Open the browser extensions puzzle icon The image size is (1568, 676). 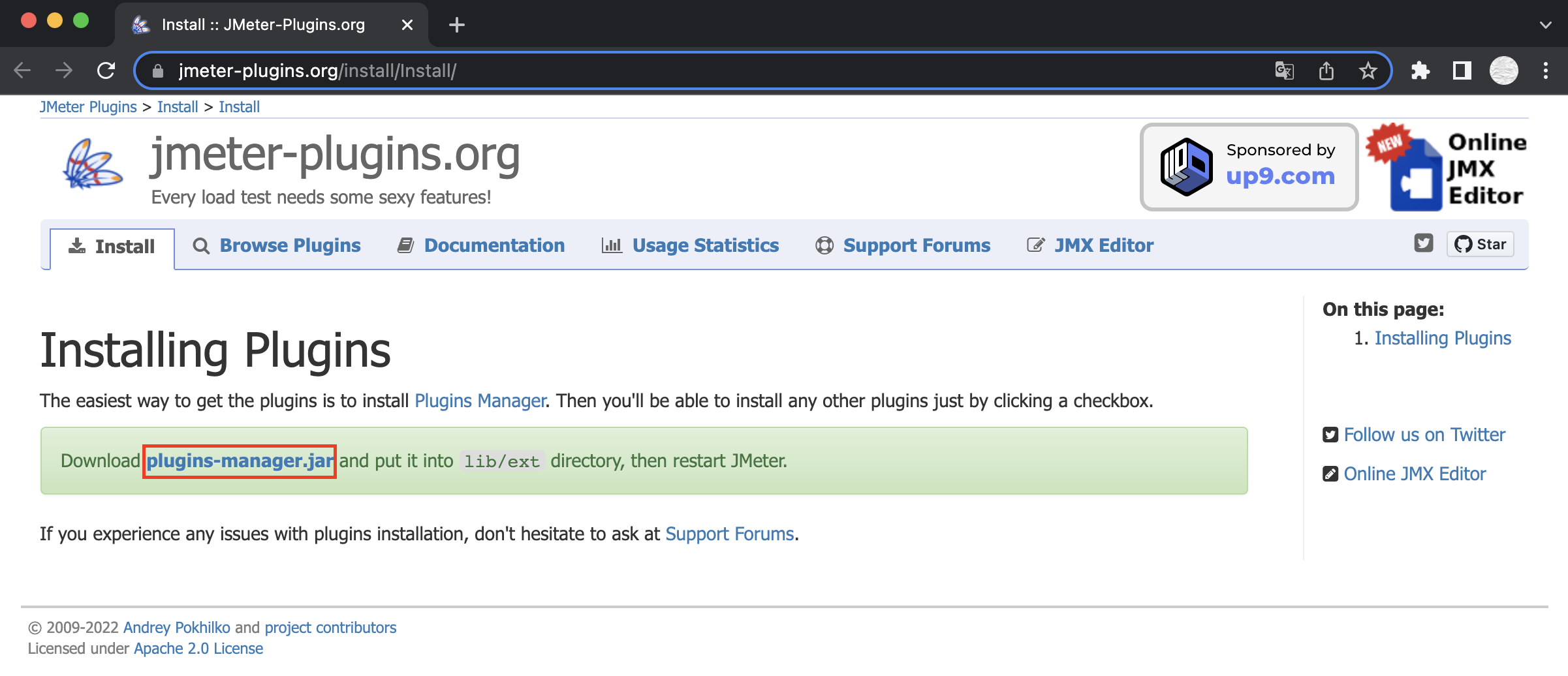(1420, 70)
